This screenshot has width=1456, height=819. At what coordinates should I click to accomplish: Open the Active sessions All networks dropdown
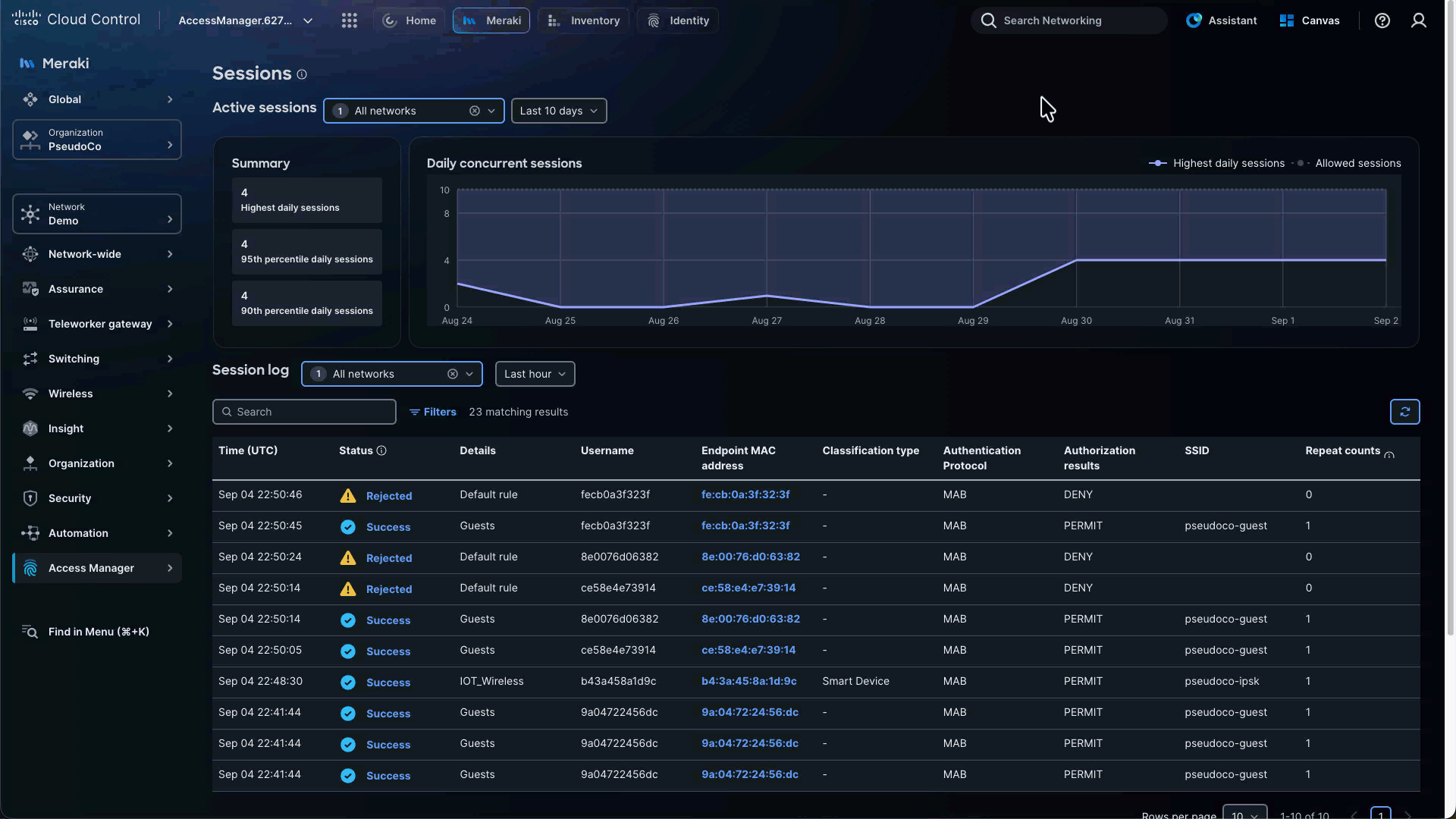[x=414, y=111]
